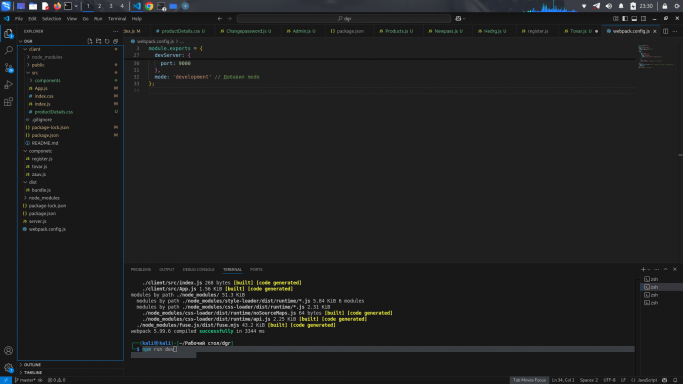Click the Ln 34, Col 1 indicator

coord(563,380)
